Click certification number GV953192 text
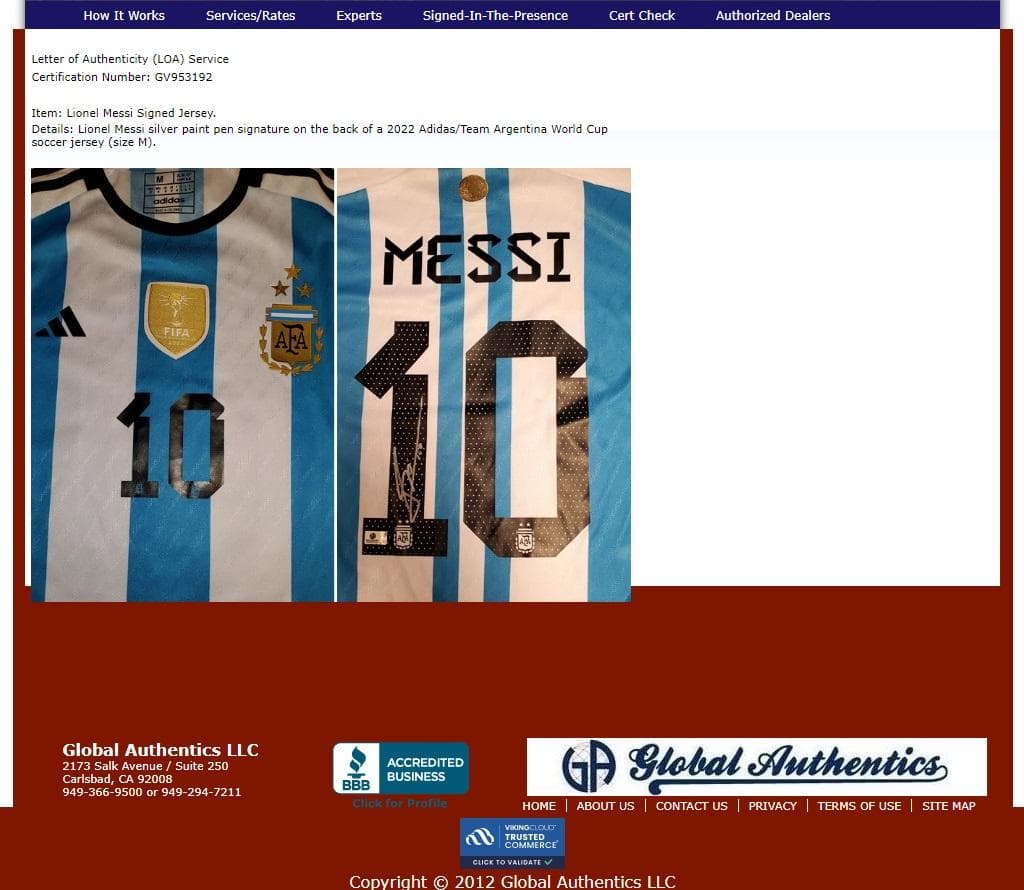The width and height of the screenshot is (1024, 890). tap(183, 77)
